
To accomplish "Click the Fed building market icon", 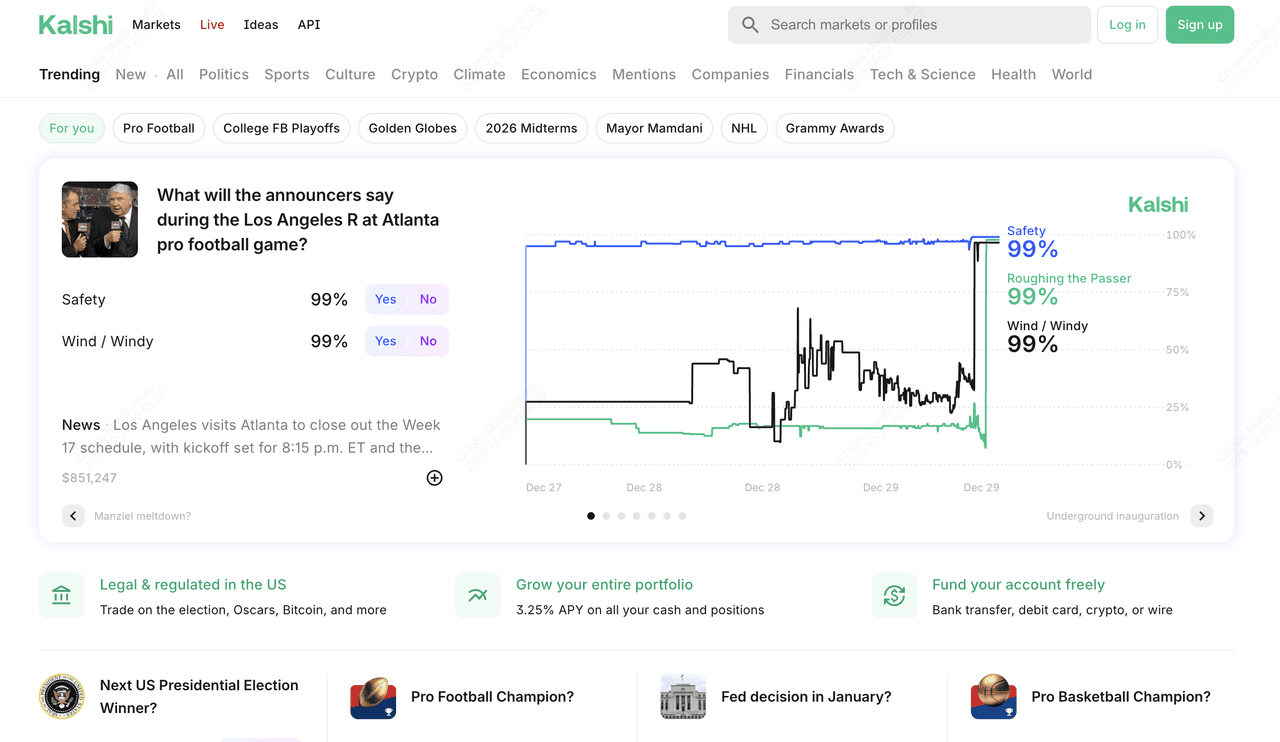I will tap(683, 697).
